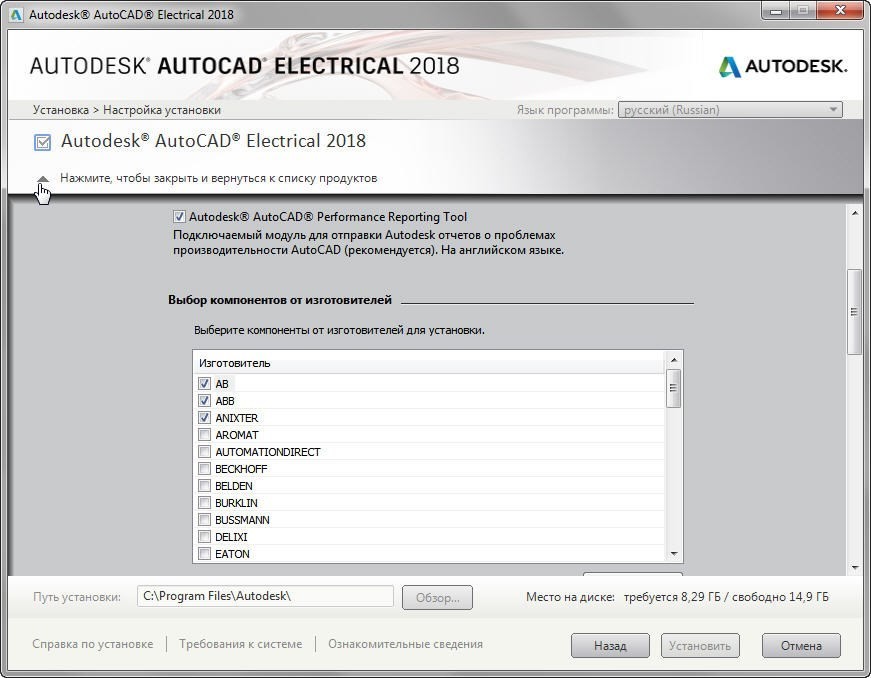
Task: Click main panel scroll down arrow
Action: pos(854,567)
